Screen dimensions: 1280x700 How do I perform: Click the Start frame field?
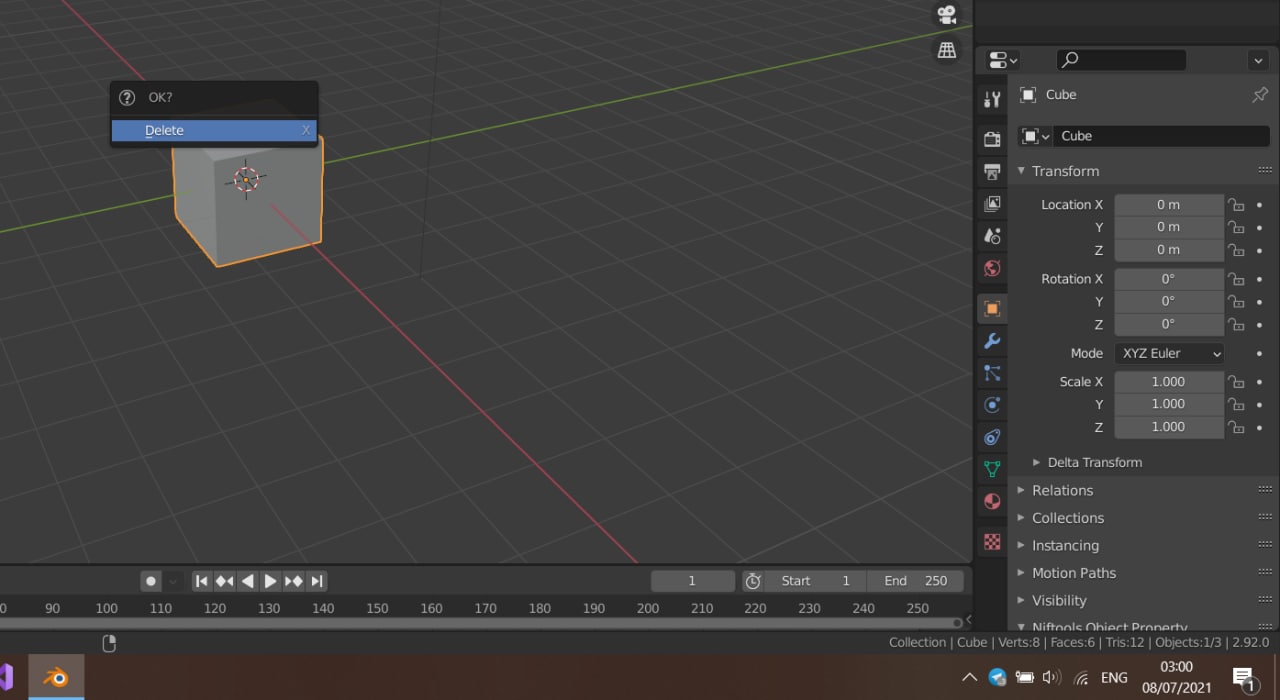(x=815, y=581)
